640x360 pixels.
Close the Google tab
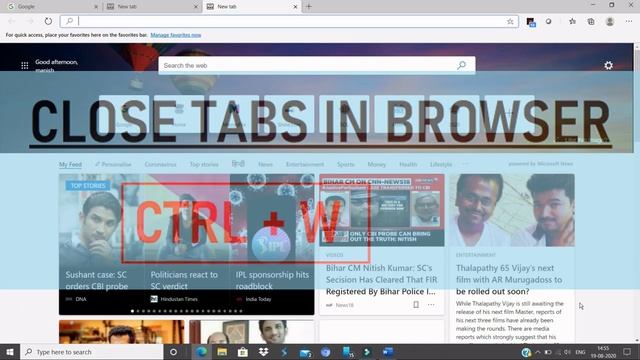click(96, 7)
